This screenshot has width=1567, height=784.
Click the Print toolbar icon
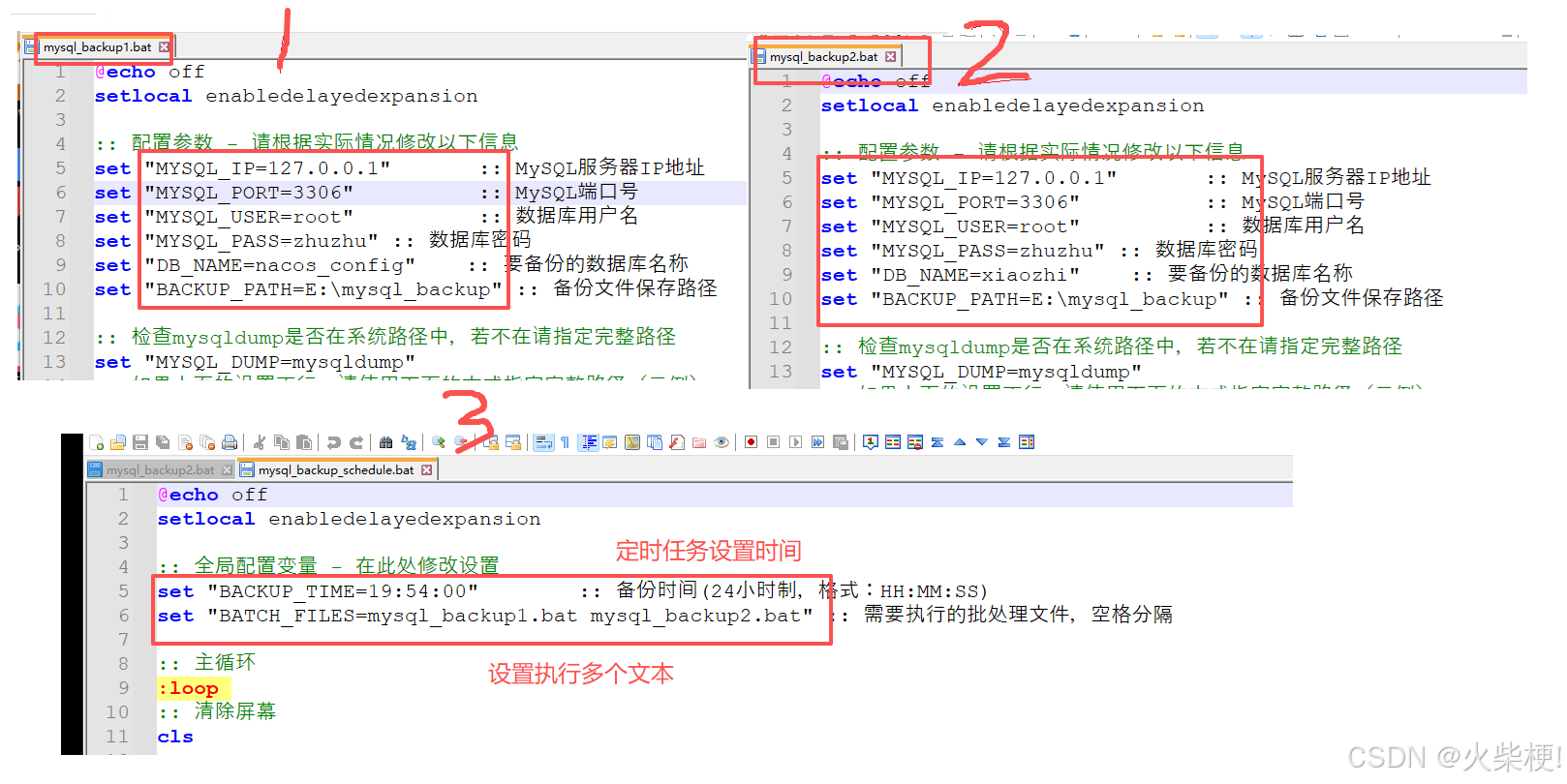[230, 442]
